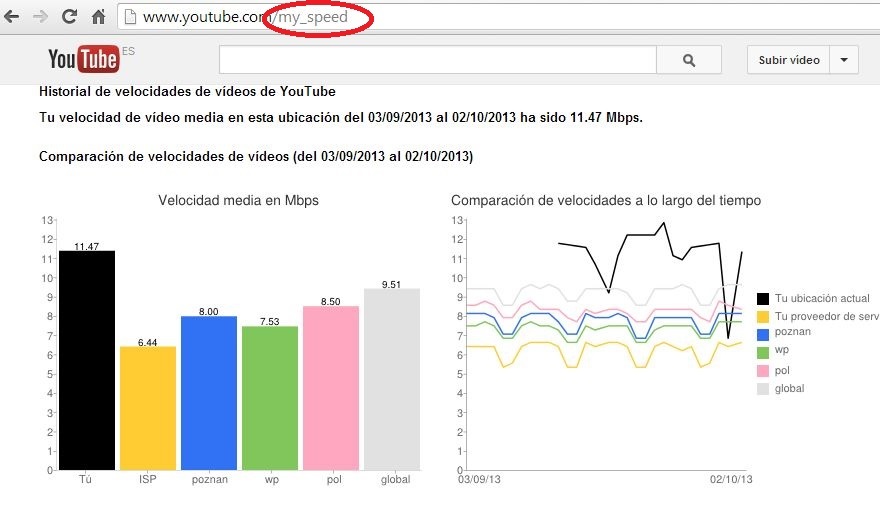Click gray global legend swatch
Screen dimensions: 880x517
(x=763, y=388)
